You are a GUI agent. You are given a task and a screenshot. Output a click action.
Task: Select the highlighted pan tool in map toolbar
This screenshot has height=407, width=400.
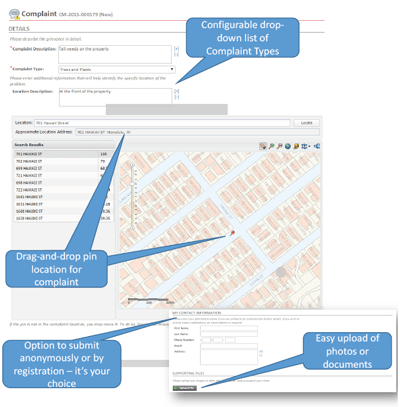pos(263,146)
